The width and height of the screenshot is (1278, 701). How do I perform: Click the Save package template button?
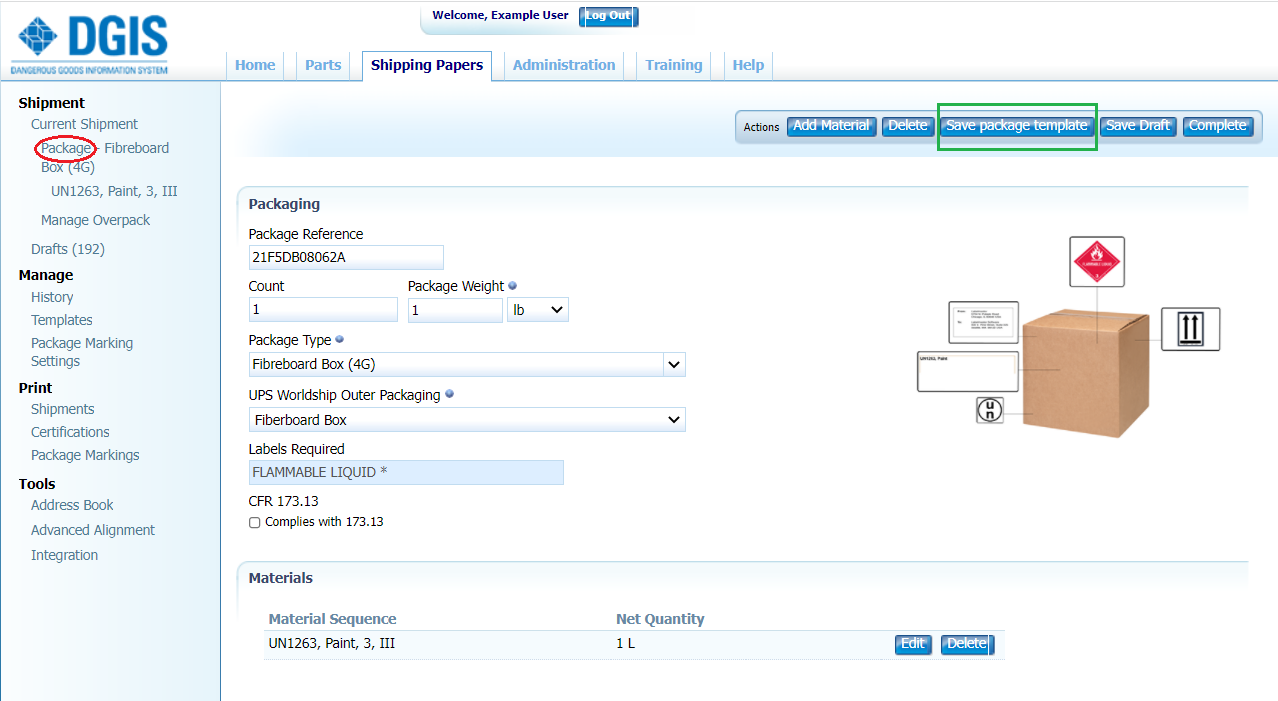click(1016, 125)
